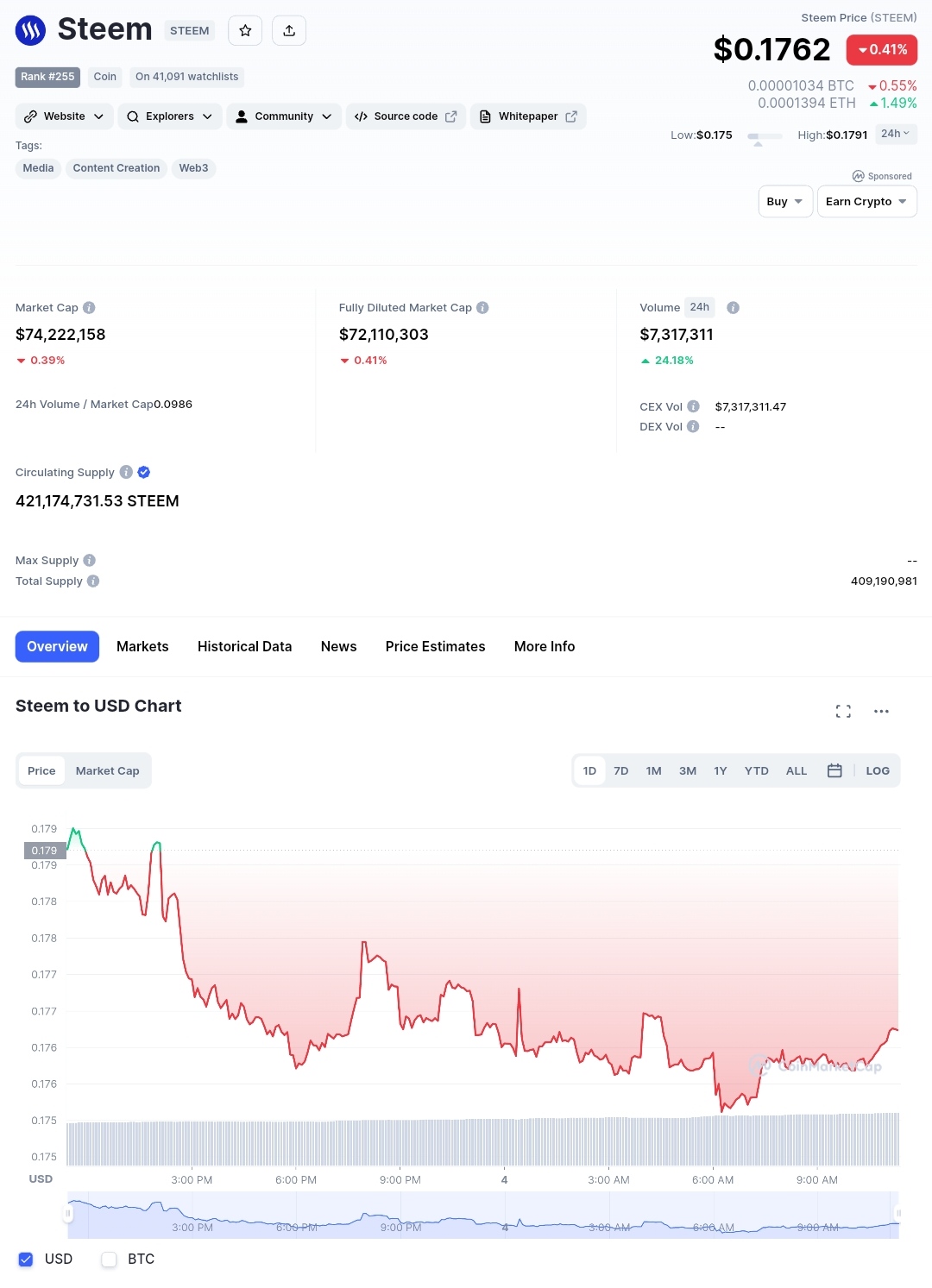The image size is (932, 1288).
Task: Open the Buy dropdown
Action: [x=785, y=202]
